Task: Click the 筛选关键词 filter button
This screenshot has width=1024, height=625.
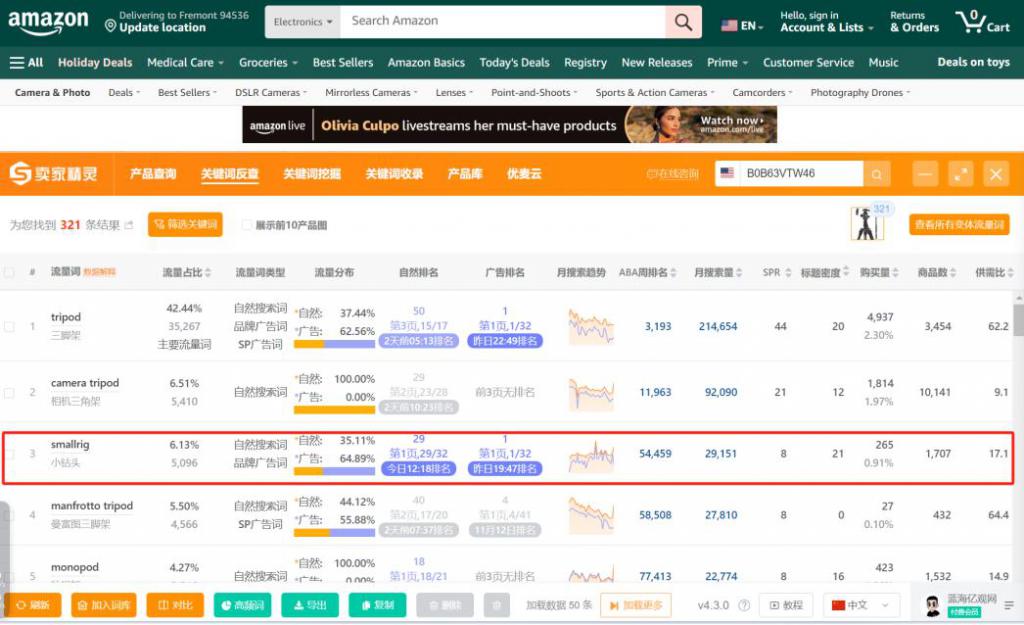Action: pos(185,225)
